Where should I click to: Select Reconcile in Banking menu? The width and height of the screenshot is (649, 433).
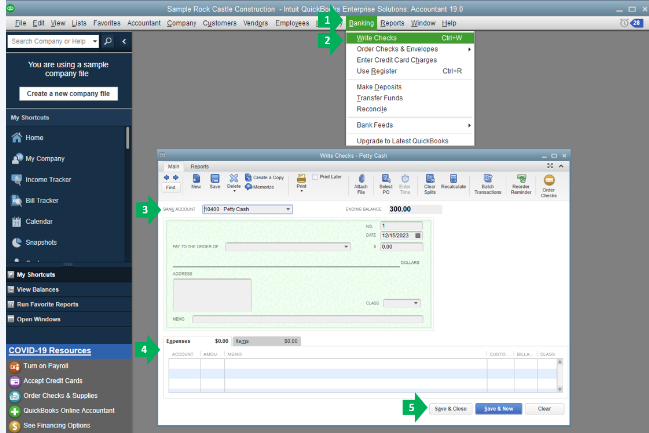coord(410,109)
